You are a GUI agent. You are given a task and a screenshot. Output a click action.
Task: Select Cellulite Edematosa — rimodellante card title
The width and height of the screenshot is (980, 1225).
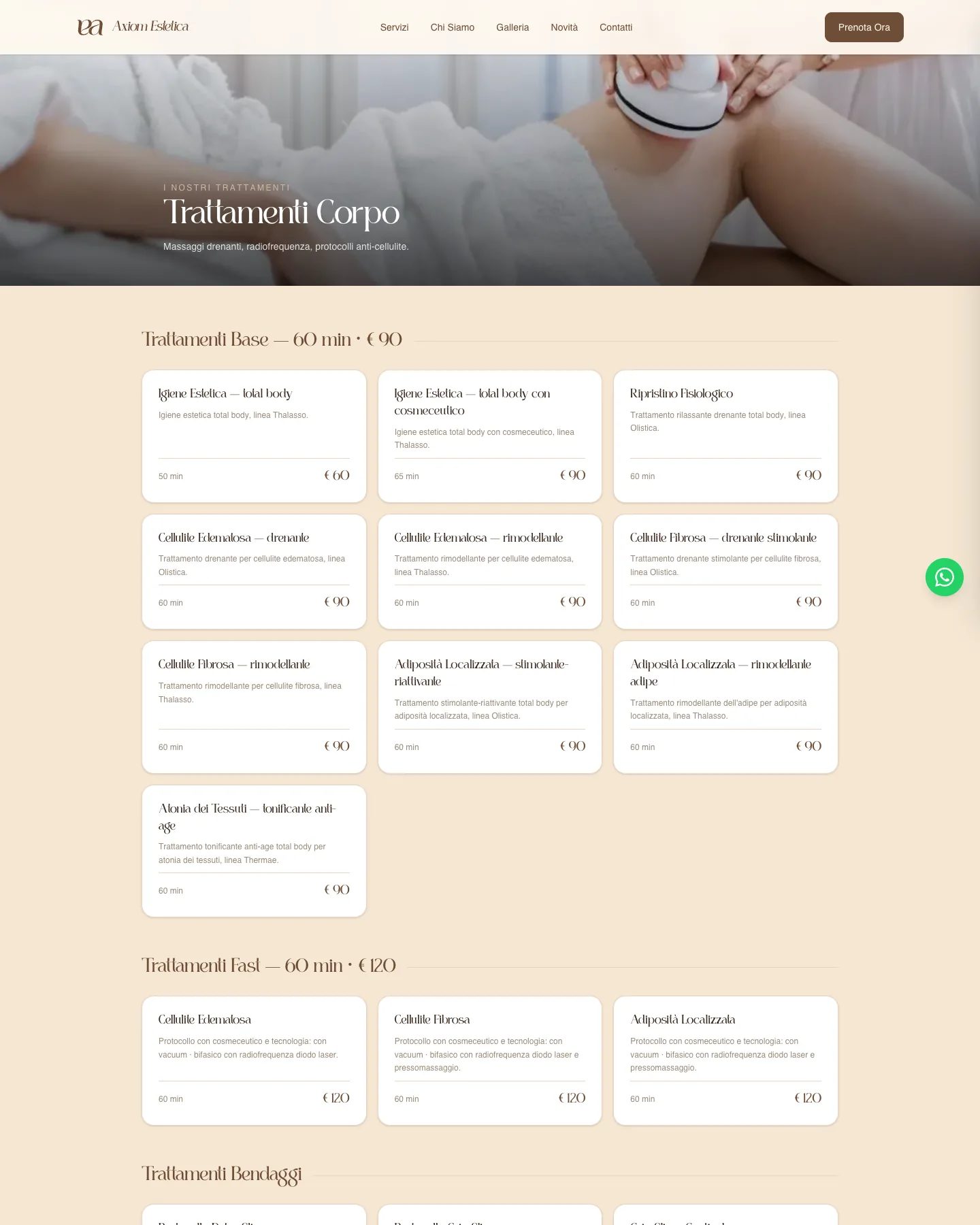point(478,538)
